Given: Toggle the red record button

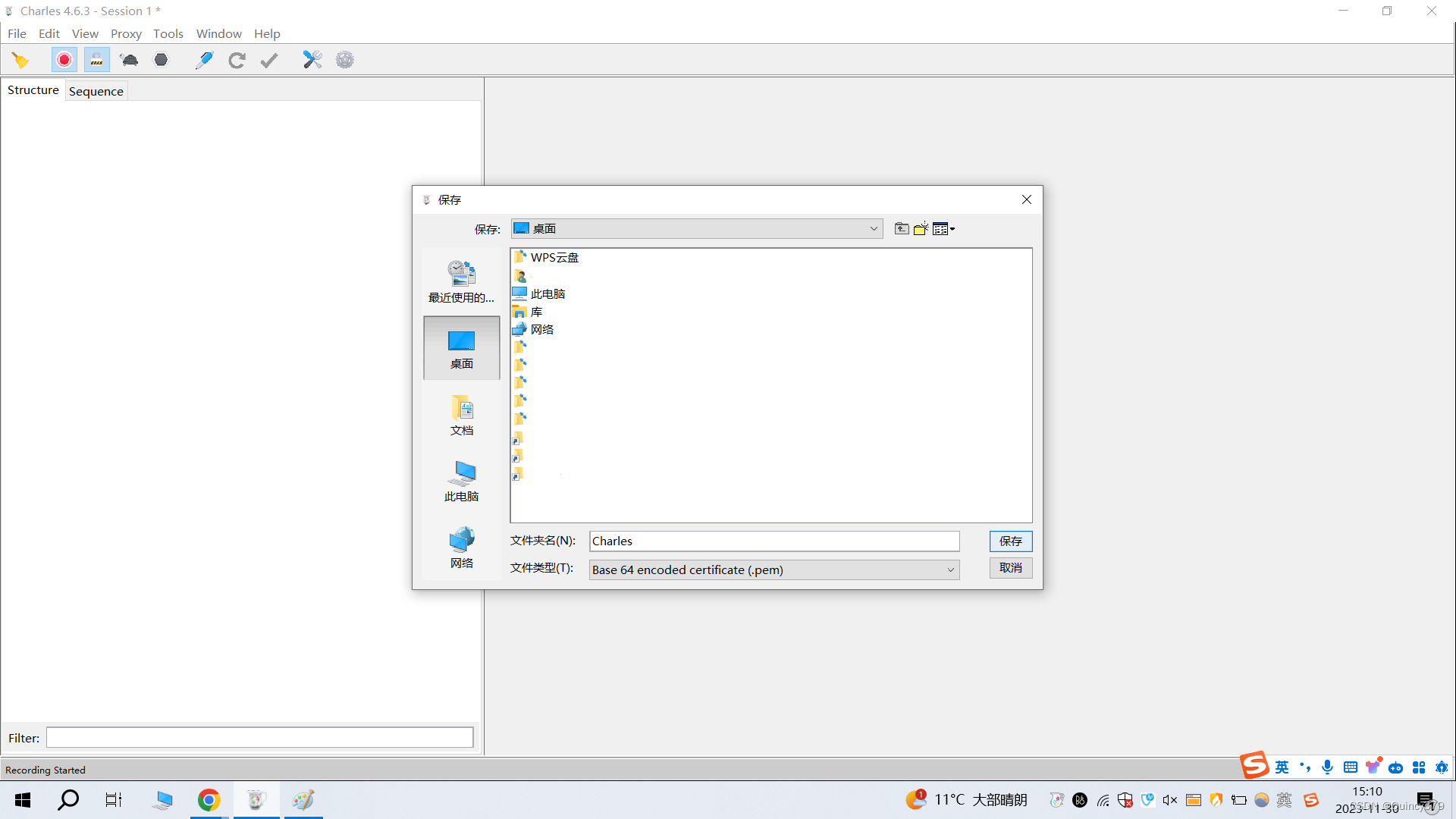Looking at the screenshot, I should coord(64,60).
